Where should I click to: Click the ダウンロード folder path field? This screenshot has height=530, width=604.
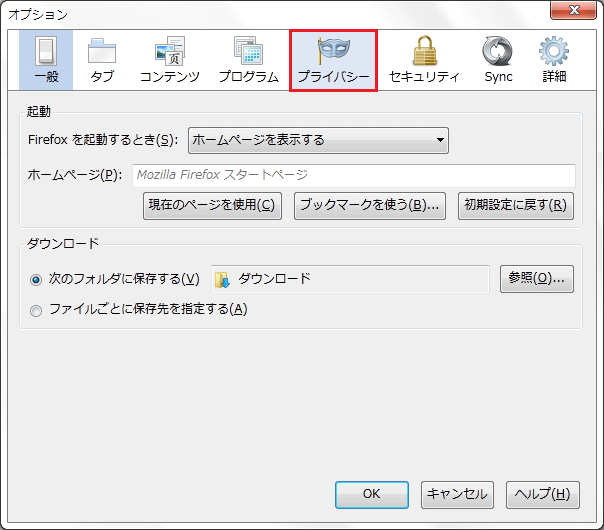click(x=351, y=279)
